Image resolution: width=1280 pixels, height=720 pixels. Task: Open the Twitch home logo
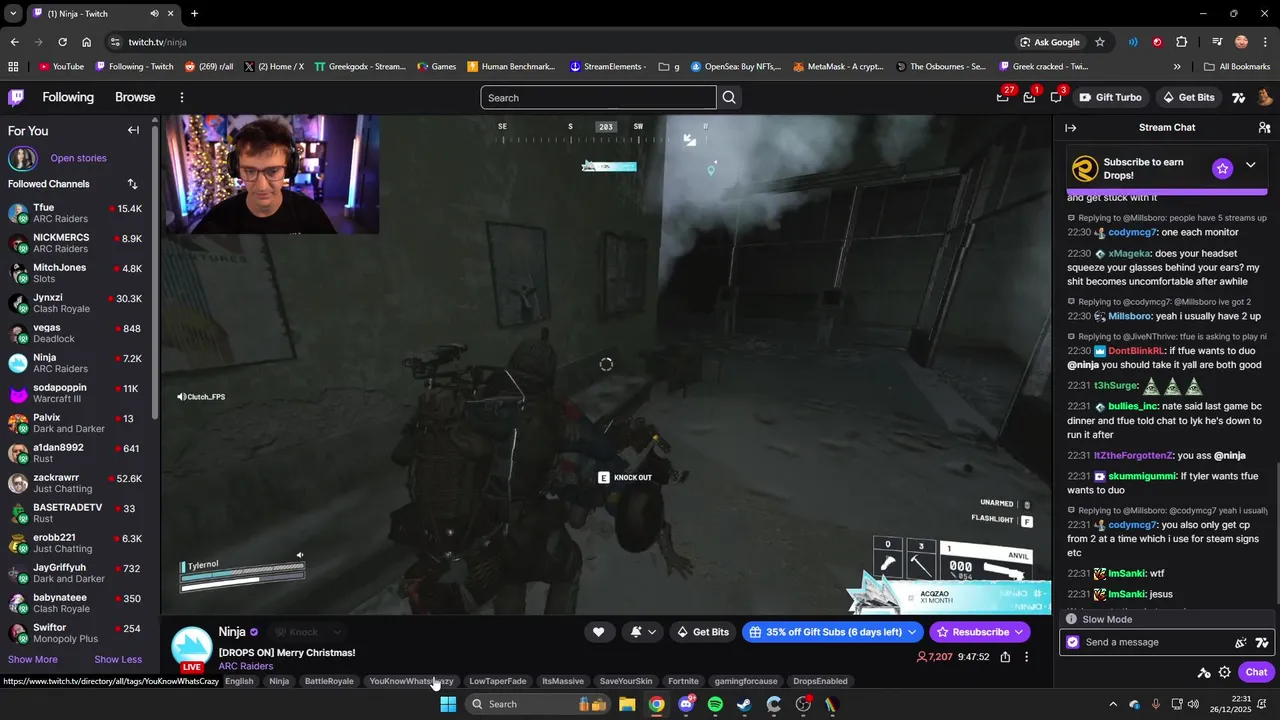(16, 97)
